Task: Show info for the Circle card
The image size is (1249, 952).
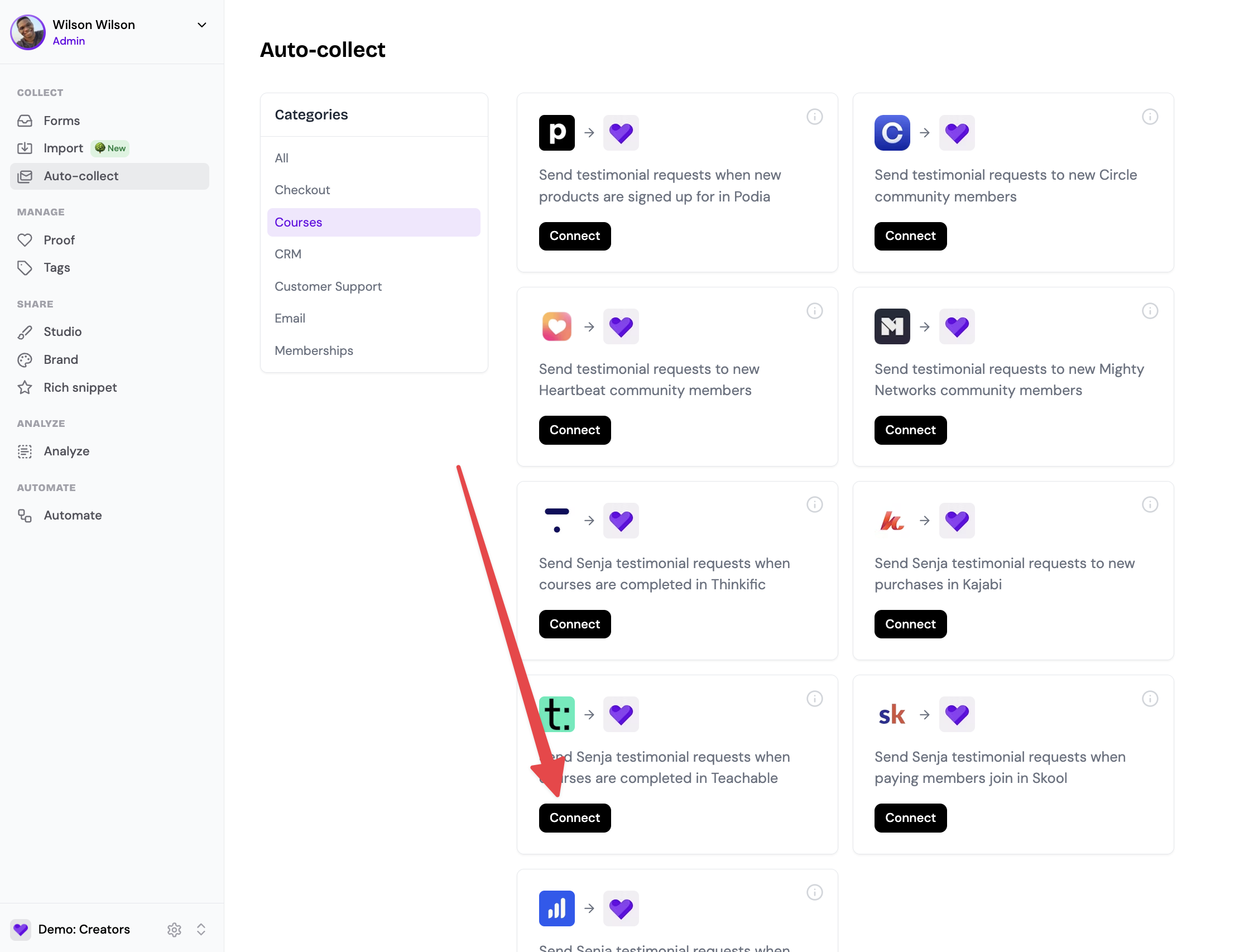Action: [1150, 117]
